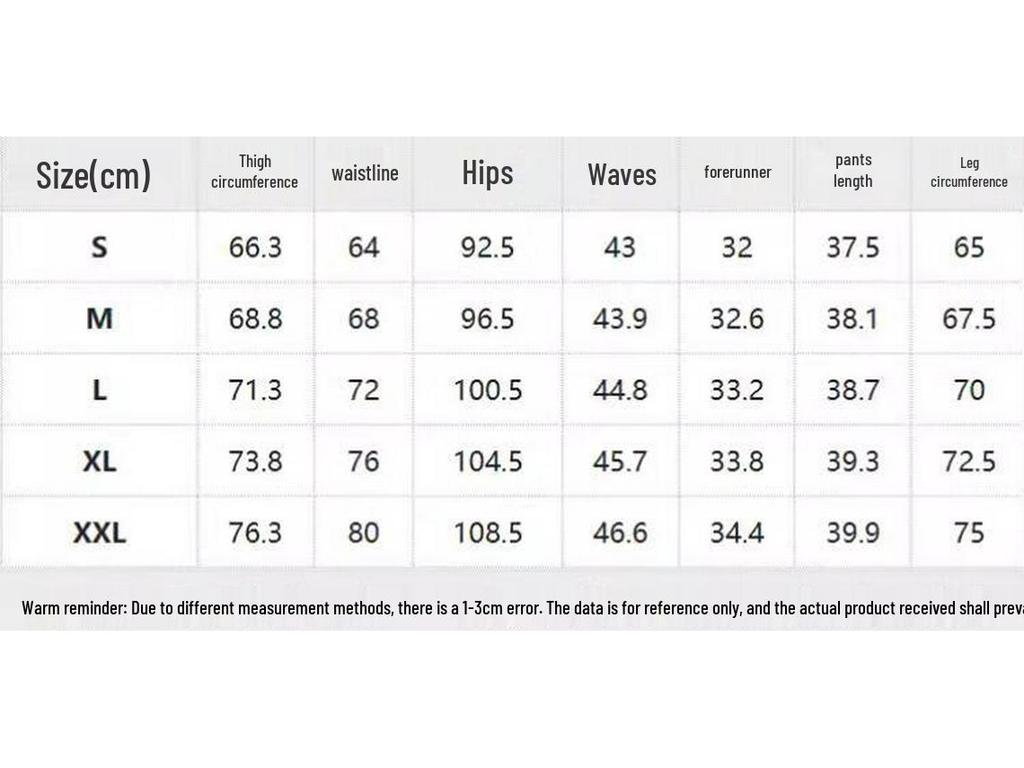Select the waistline column header
Viewport: 1024px width, 768px height.
[x=365, y=173]
